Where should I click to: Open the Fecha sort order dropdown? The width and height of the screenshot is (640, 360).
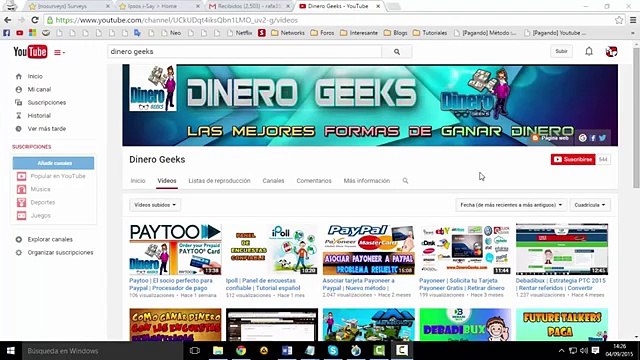[x=511, y=205]
